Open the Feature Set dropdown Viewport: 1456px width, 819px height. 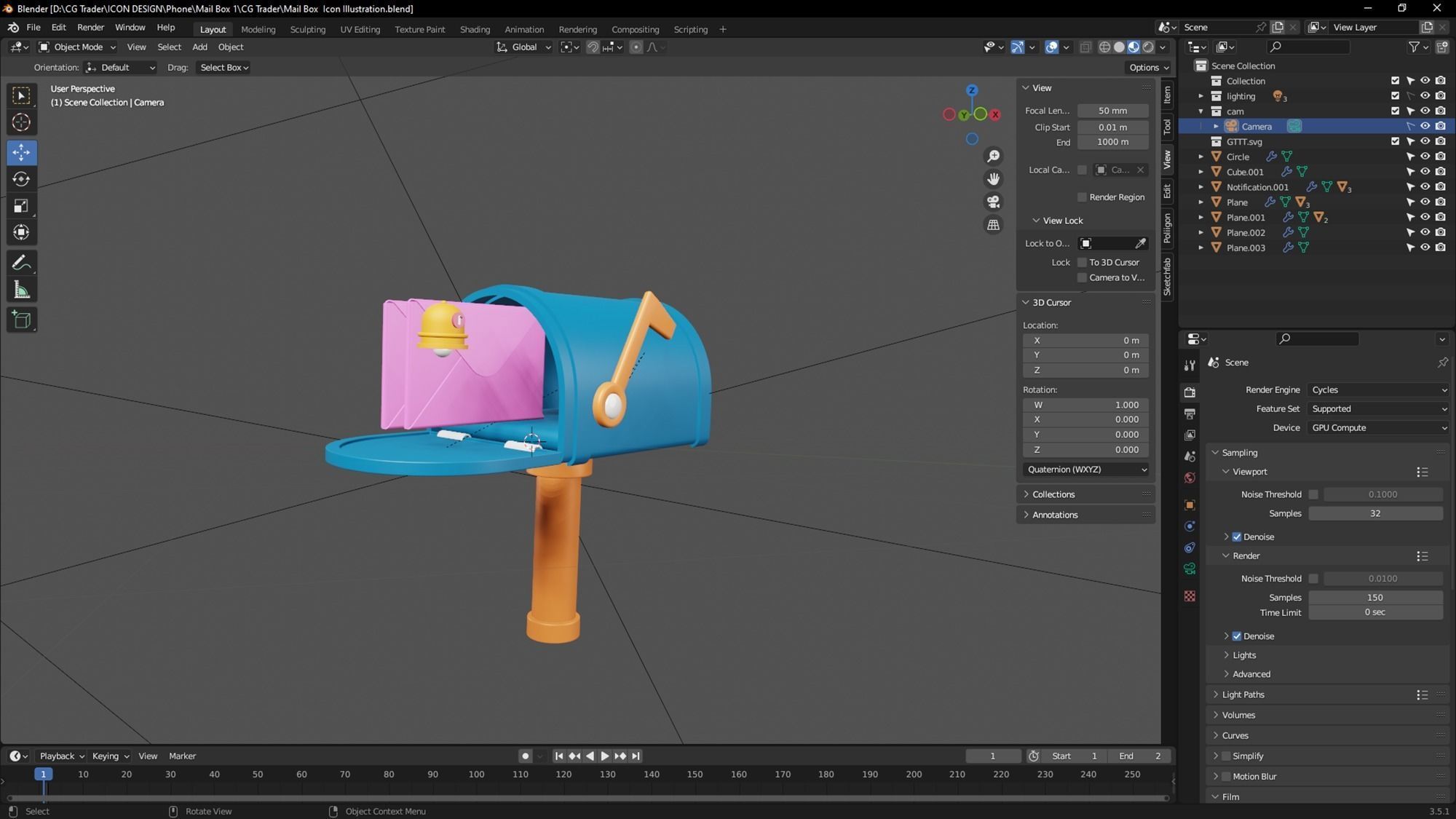click(1379, 409)
